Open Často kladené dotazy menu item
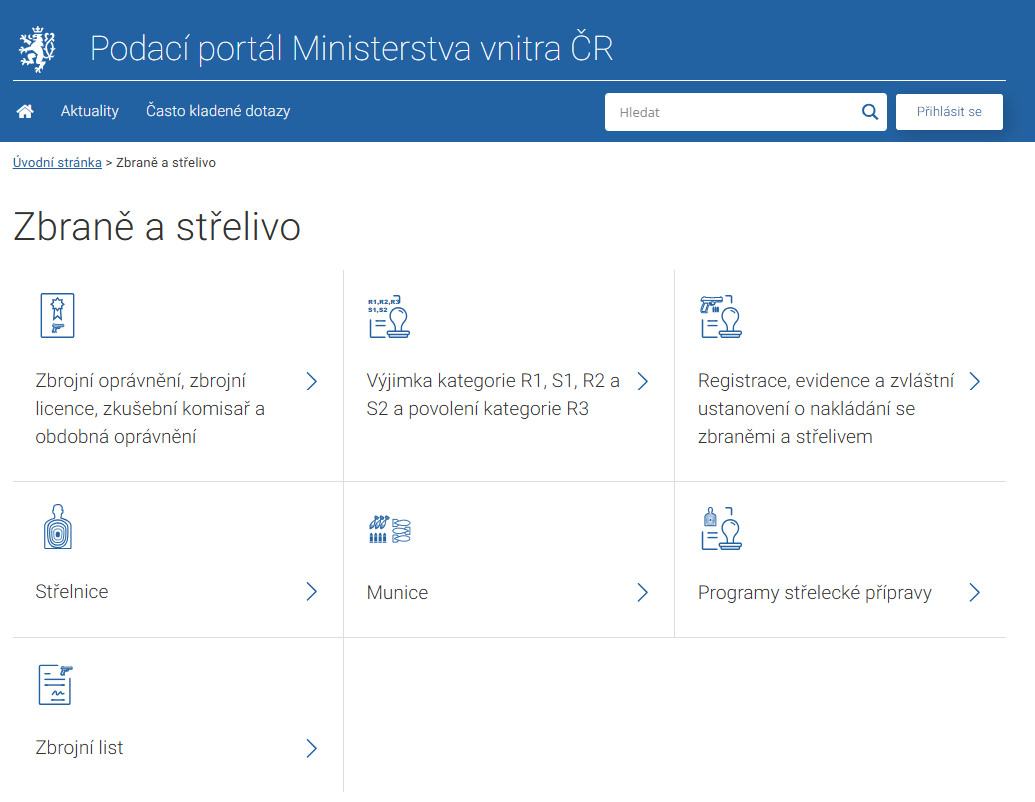This screenshot has width=1035, height=802. [218, 111]
